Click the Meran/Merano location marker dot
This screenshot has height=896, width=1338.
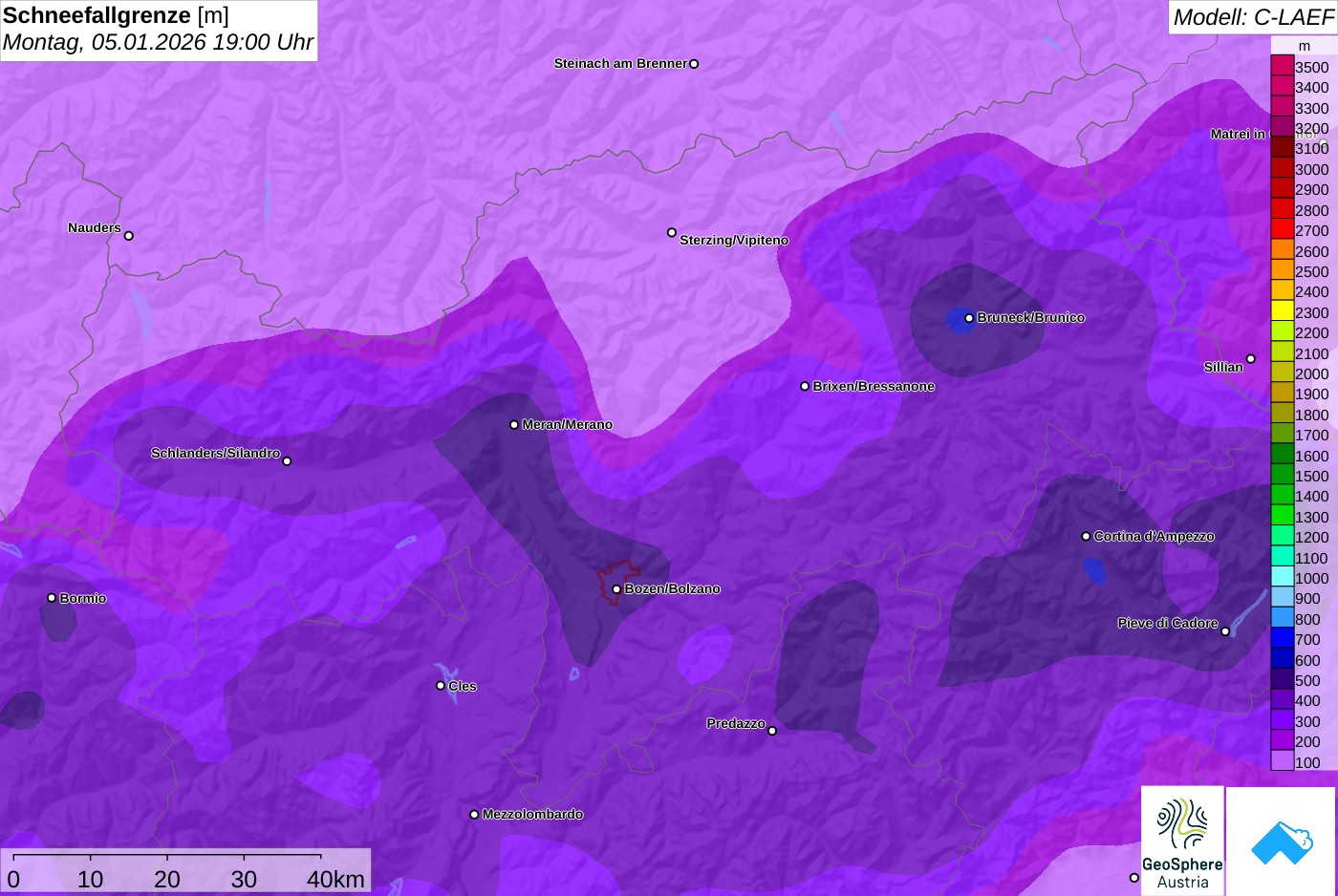point(514,425)
